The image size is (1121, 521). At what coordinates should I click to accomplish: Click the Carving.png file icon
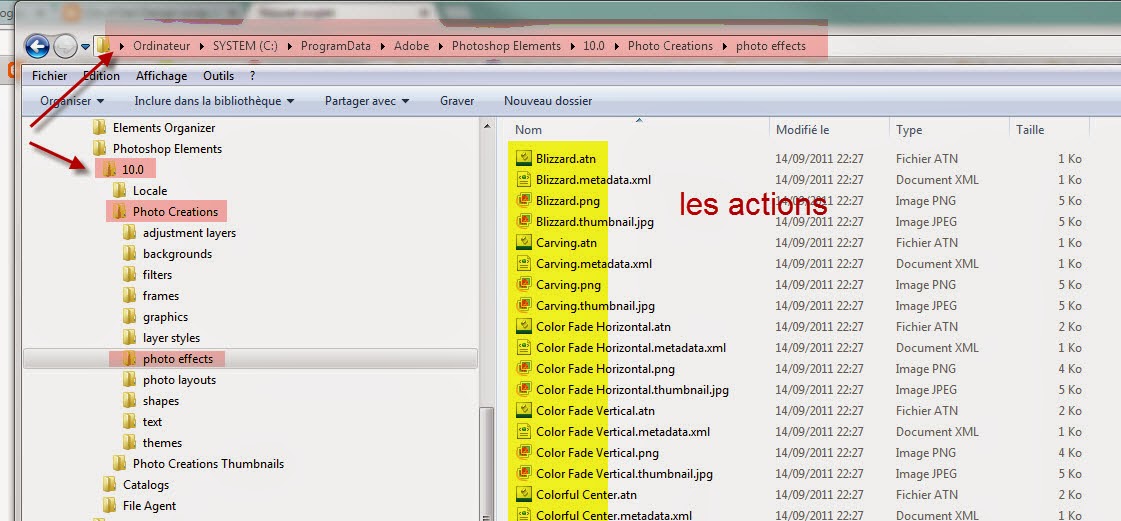click(524, 284)
